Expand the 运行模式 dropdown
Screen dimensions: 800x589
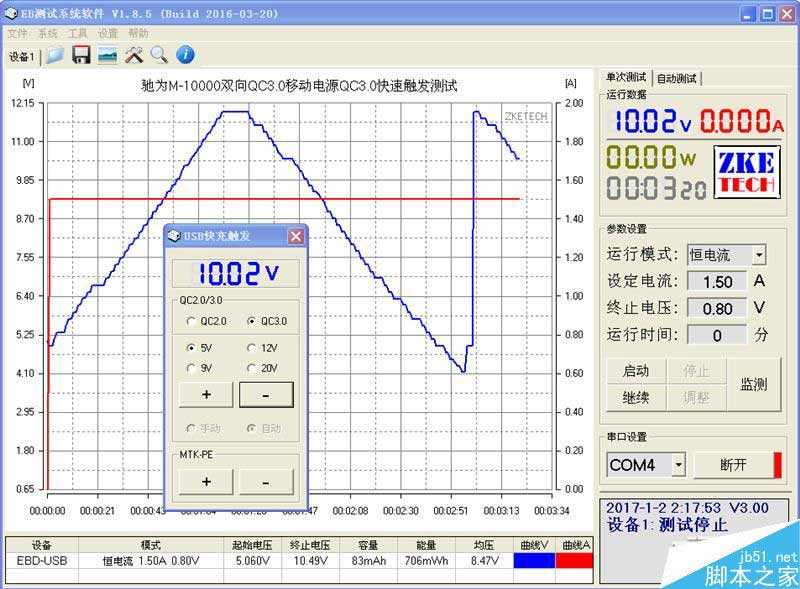[759, 255]
